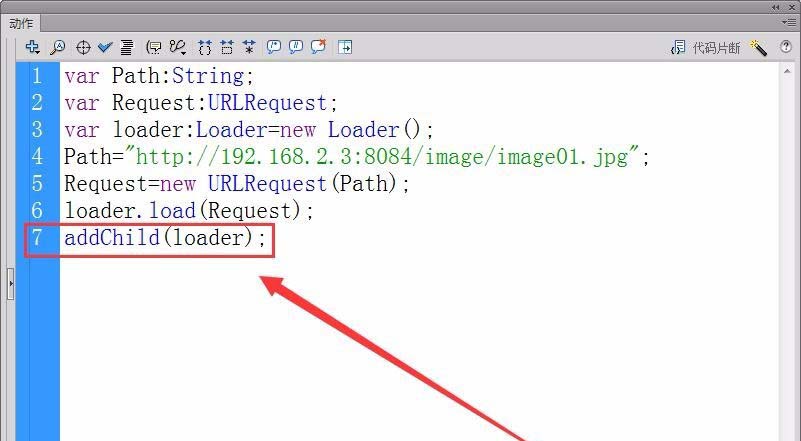
Task: Apply line comment with the // icon
Action: click(296, 48)
